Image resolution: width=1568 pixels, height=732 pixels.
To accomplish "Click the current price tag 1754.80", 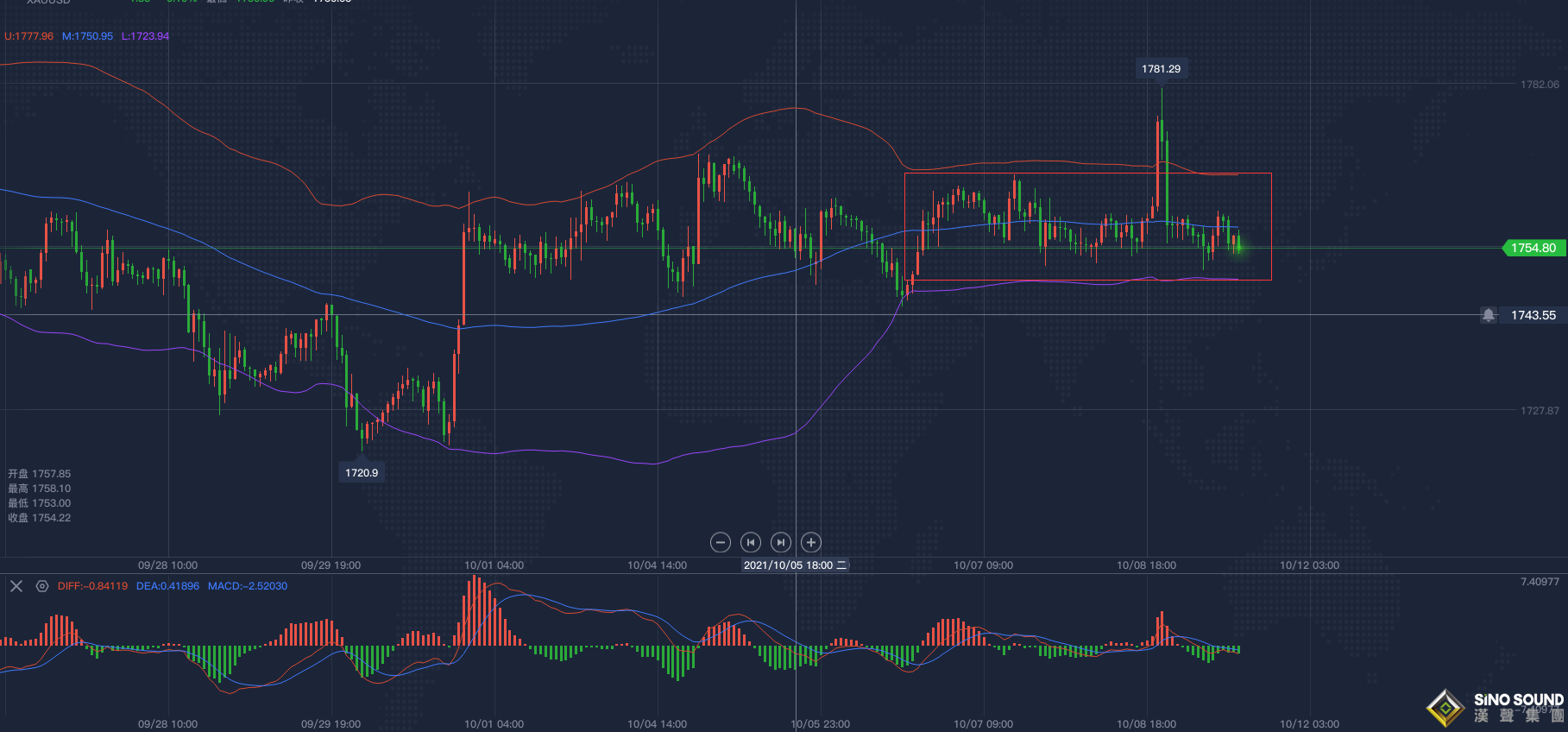I will coord(1533,248).
